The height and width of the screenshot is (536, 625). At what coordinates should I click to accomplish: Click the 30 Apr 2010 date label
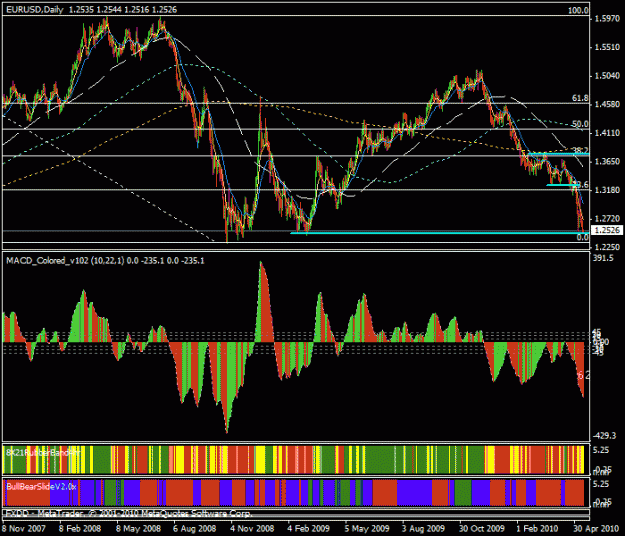pos(596,529)
